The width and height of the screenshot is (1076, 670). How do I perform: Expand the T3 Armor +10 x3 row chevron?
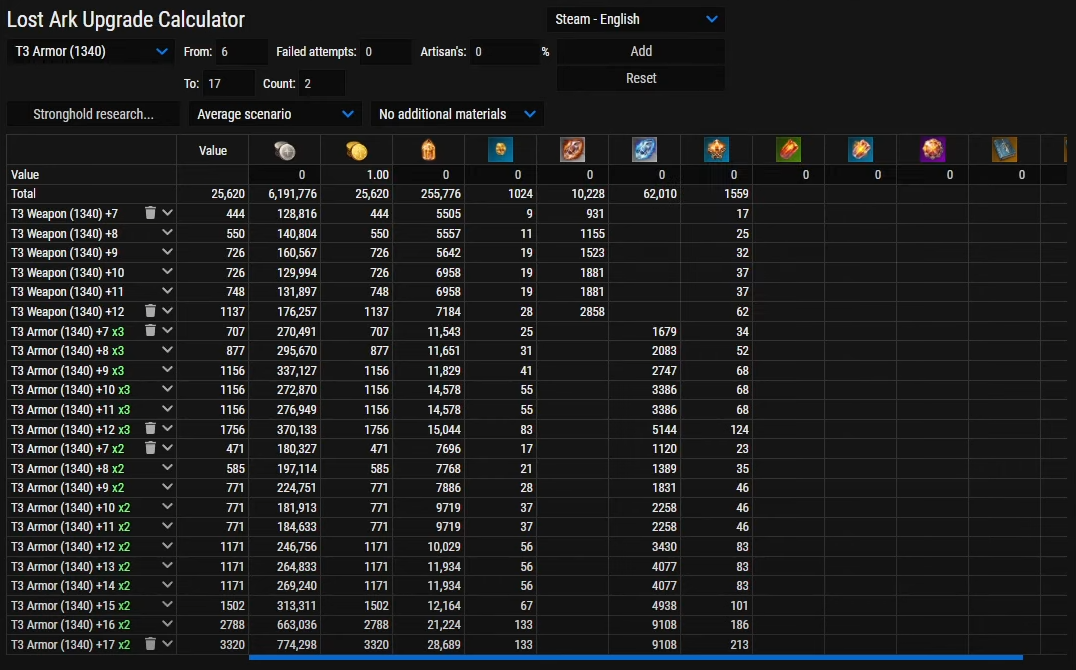point(167,389)
